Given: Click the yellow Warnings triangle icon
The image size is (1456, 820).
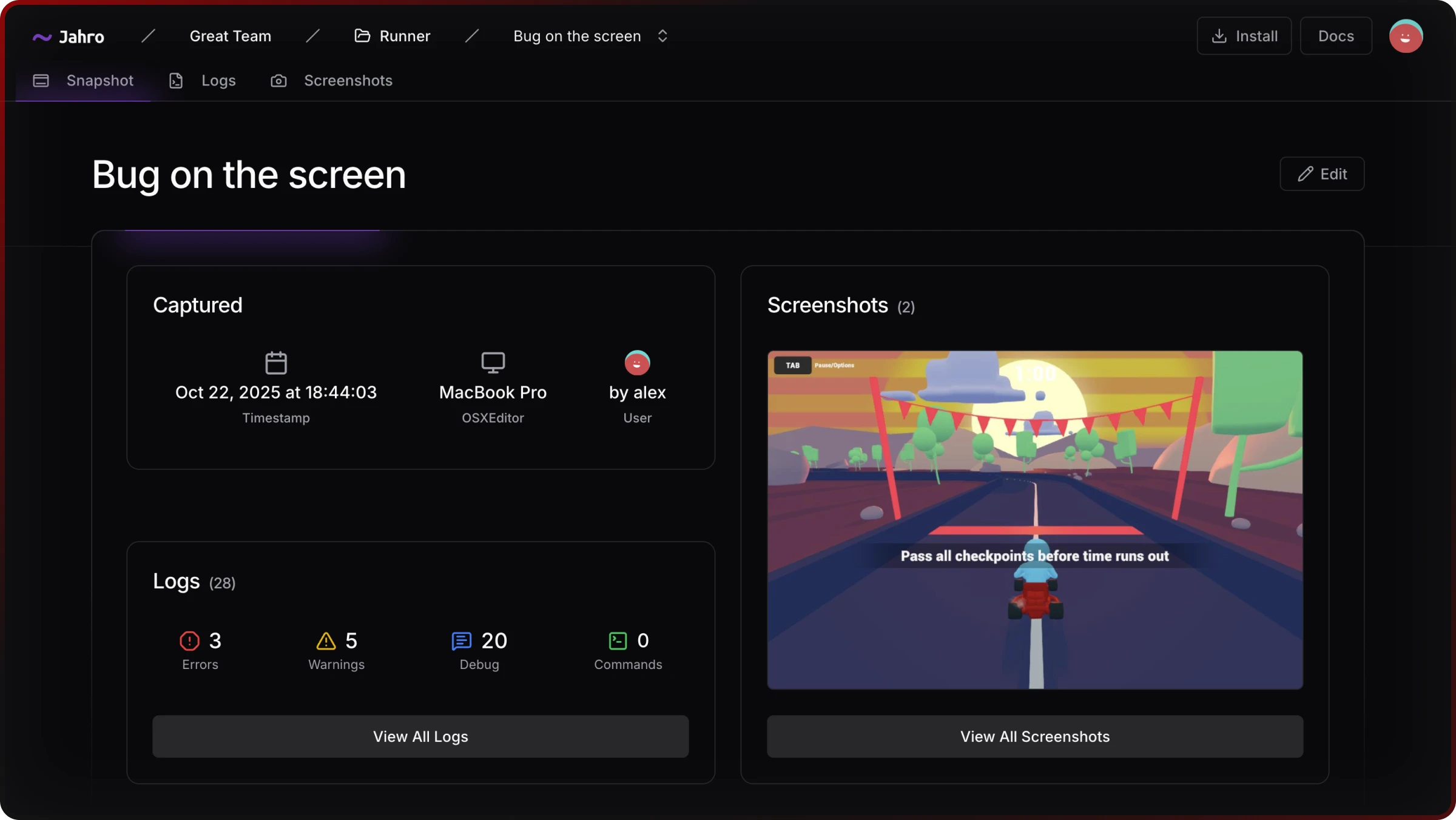Looking at the screenshot, I should pos(326,640).
